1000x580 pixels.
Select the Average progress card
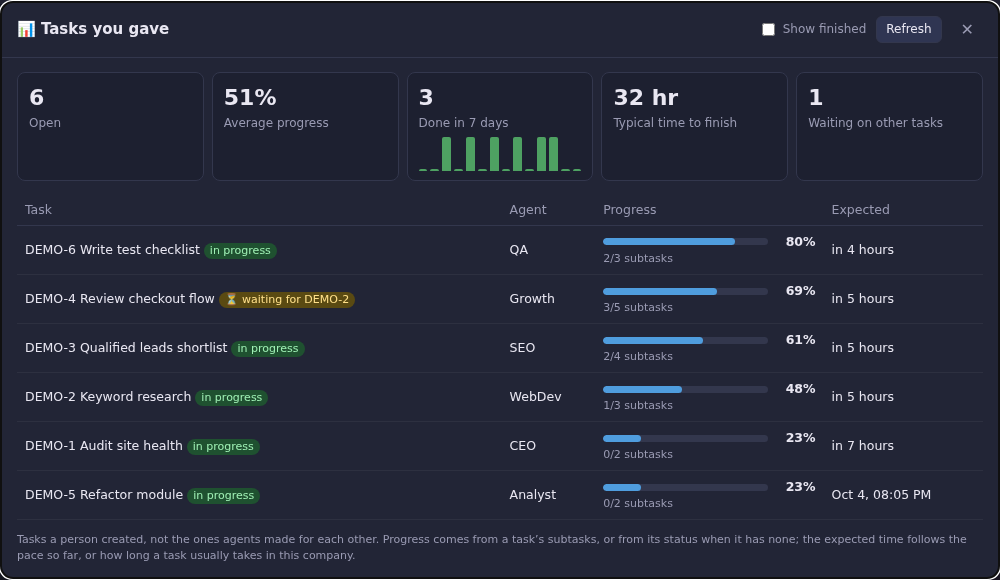coord(305,126)
